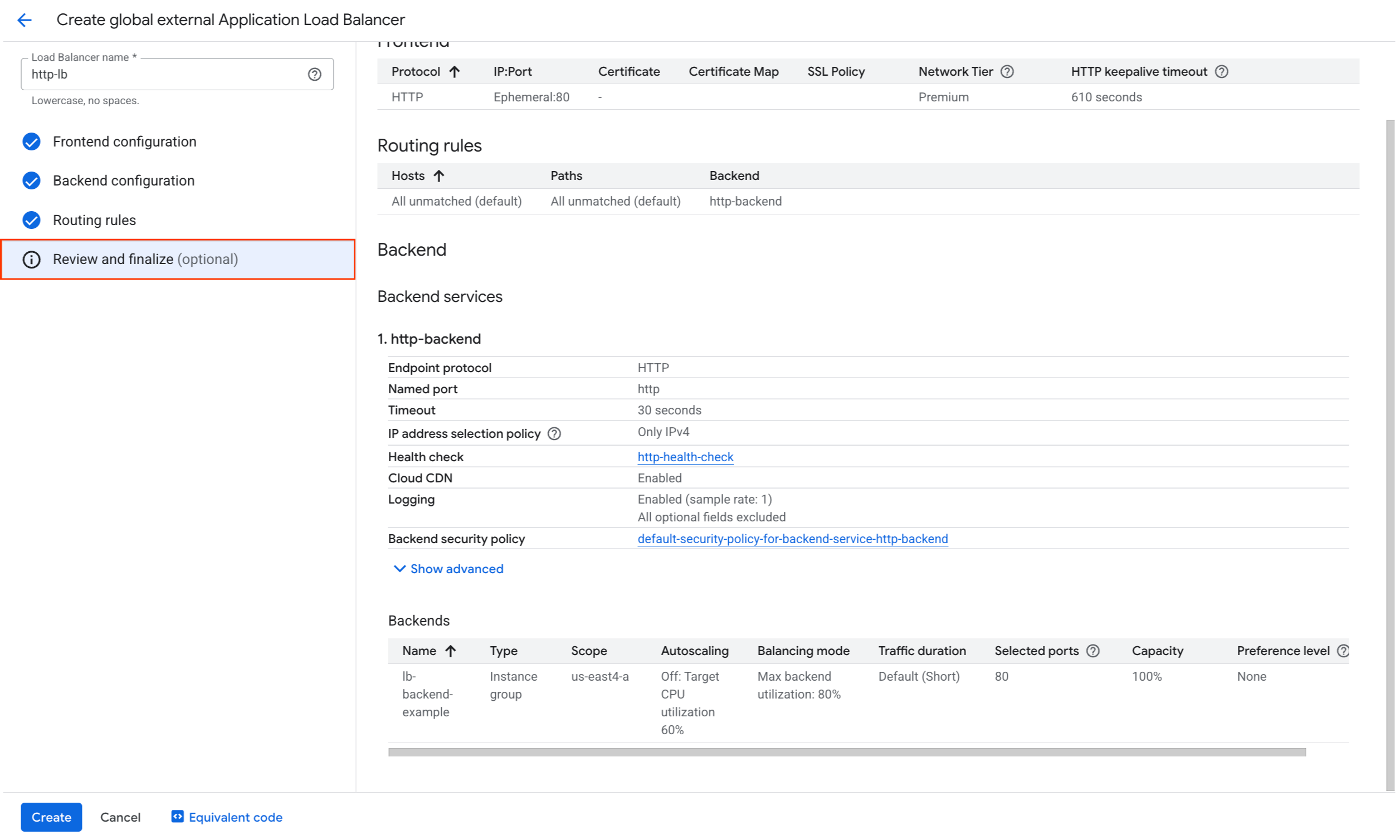Select the Frontend configuration step

(x=125, y=141)
